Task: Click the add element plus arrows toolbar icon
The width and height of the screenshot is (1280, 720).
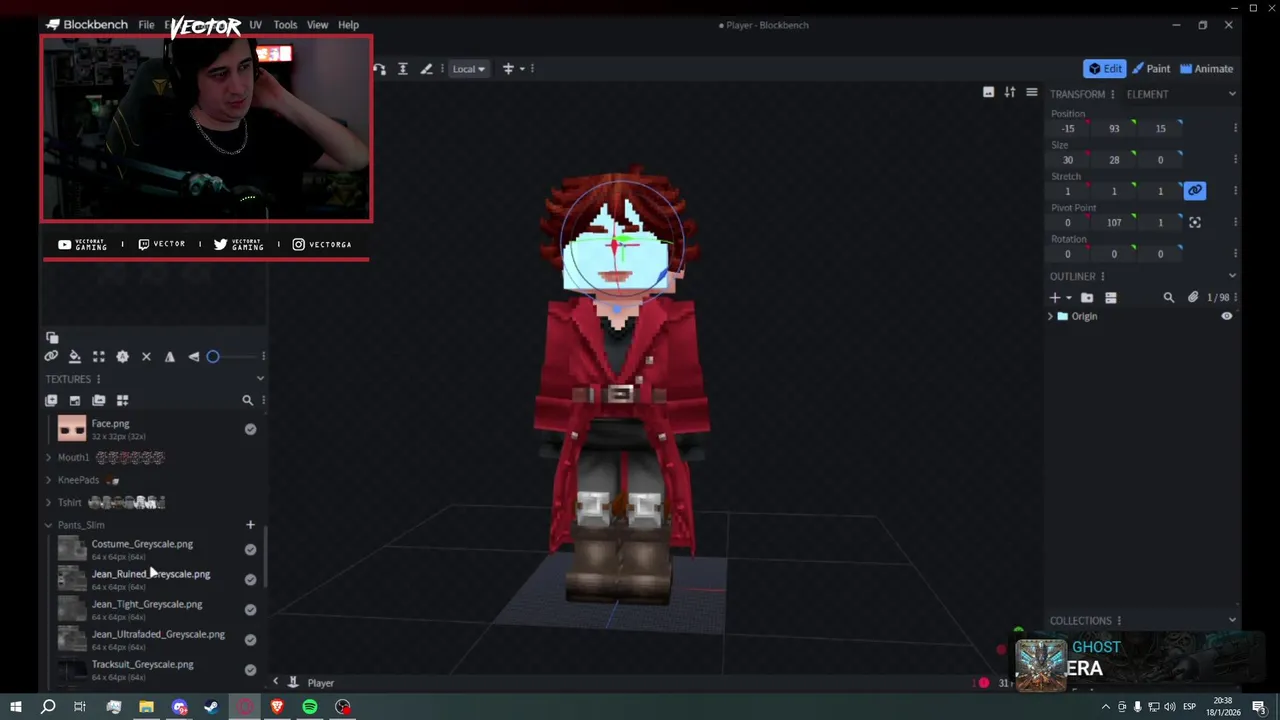Action: pyautogui.click(x=508, y=69)
